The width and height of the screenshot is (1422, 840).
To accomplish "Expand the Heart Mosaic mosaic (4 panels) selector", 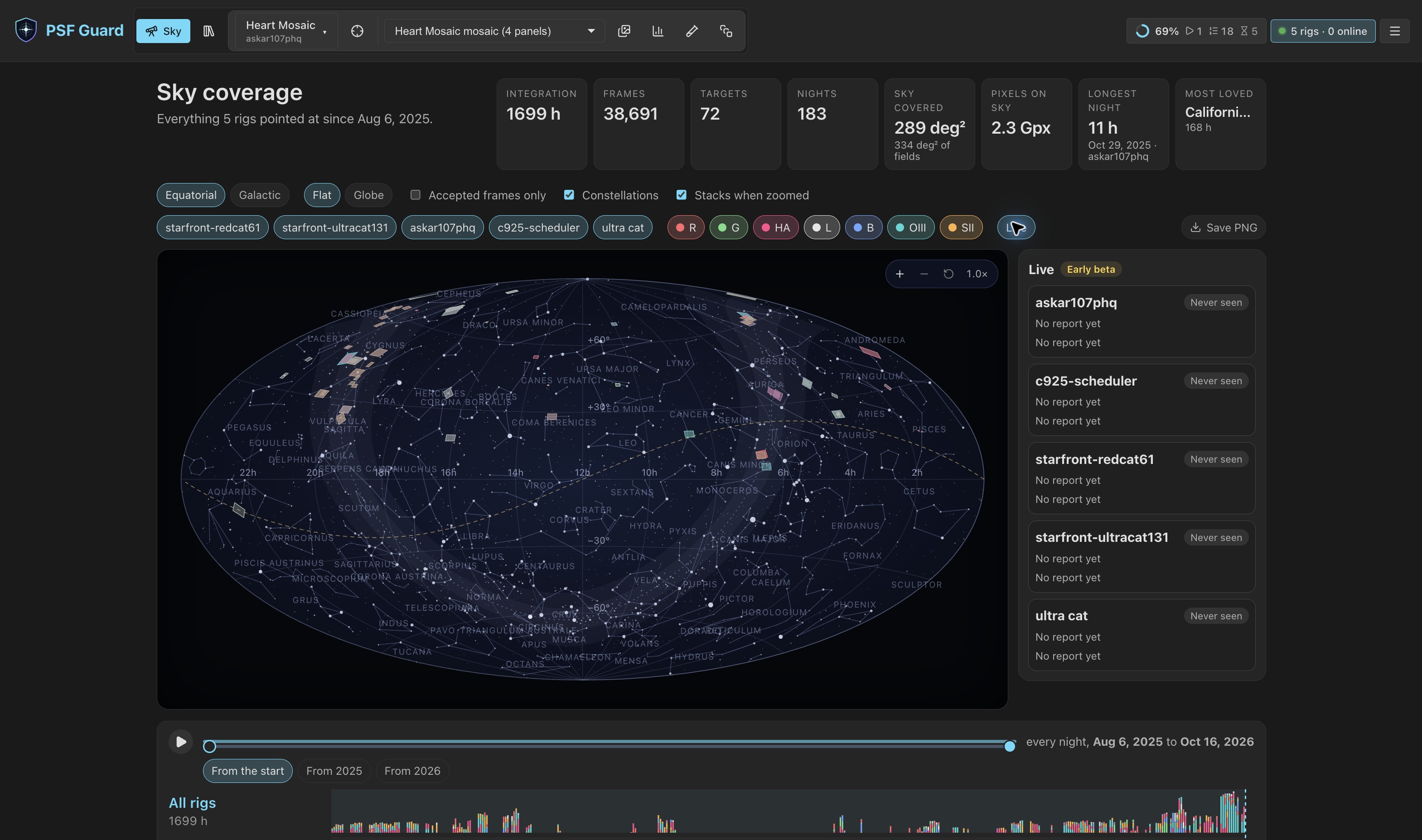I will [494, 31].
